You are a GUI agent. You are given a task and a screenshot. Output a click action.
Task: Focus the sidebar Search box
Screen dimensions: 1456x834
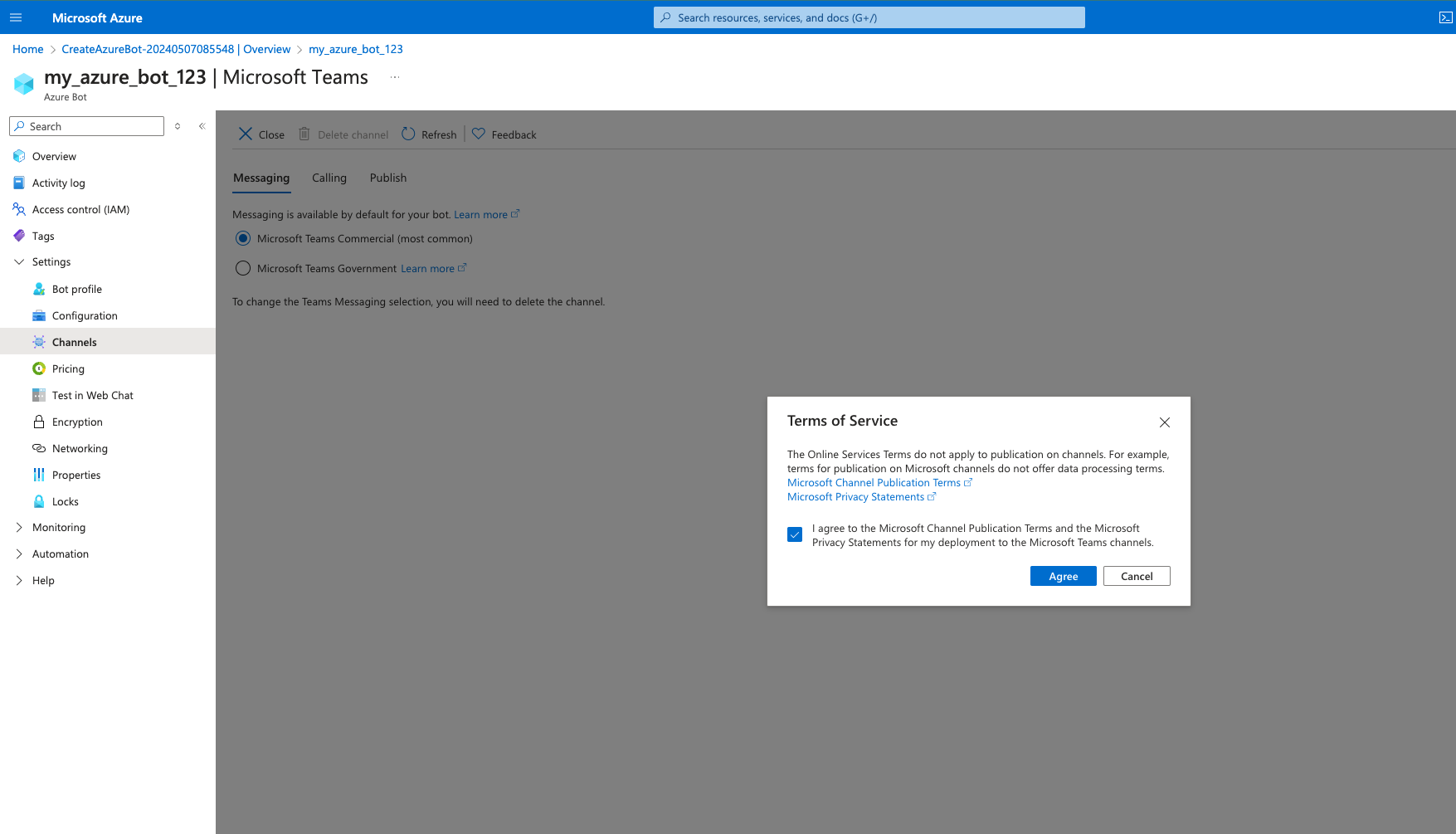click(x=86, y=126)
